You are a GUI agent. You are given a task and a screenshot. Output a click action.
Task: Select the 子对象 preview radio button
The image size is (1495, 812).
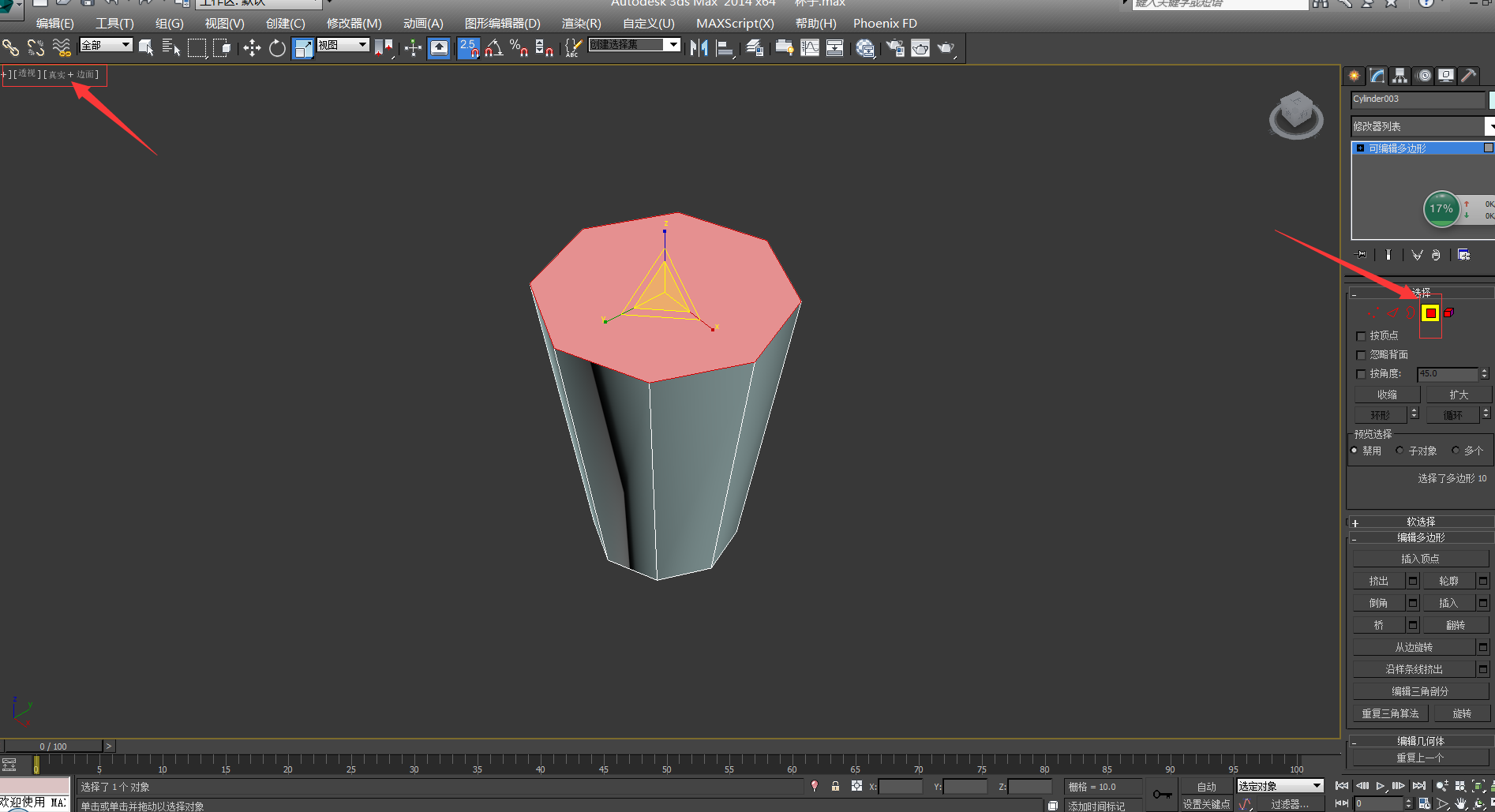(x=1400, y=451)
